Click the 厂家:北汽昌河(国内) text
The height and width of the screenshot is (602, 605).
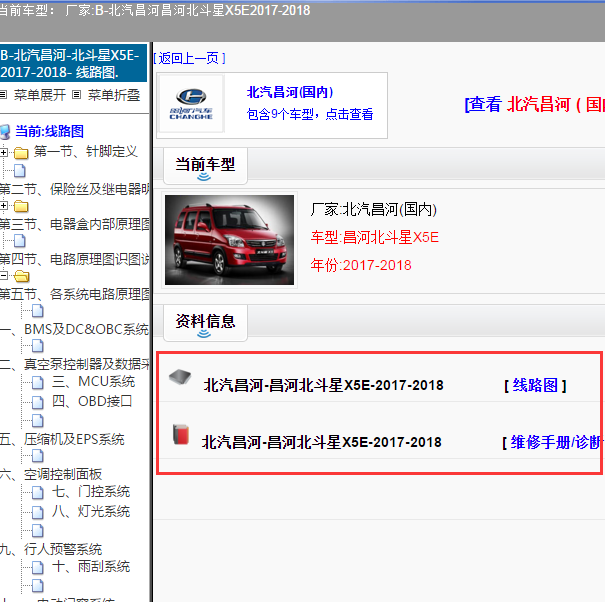pyautogui.click(x=373, y=210)
